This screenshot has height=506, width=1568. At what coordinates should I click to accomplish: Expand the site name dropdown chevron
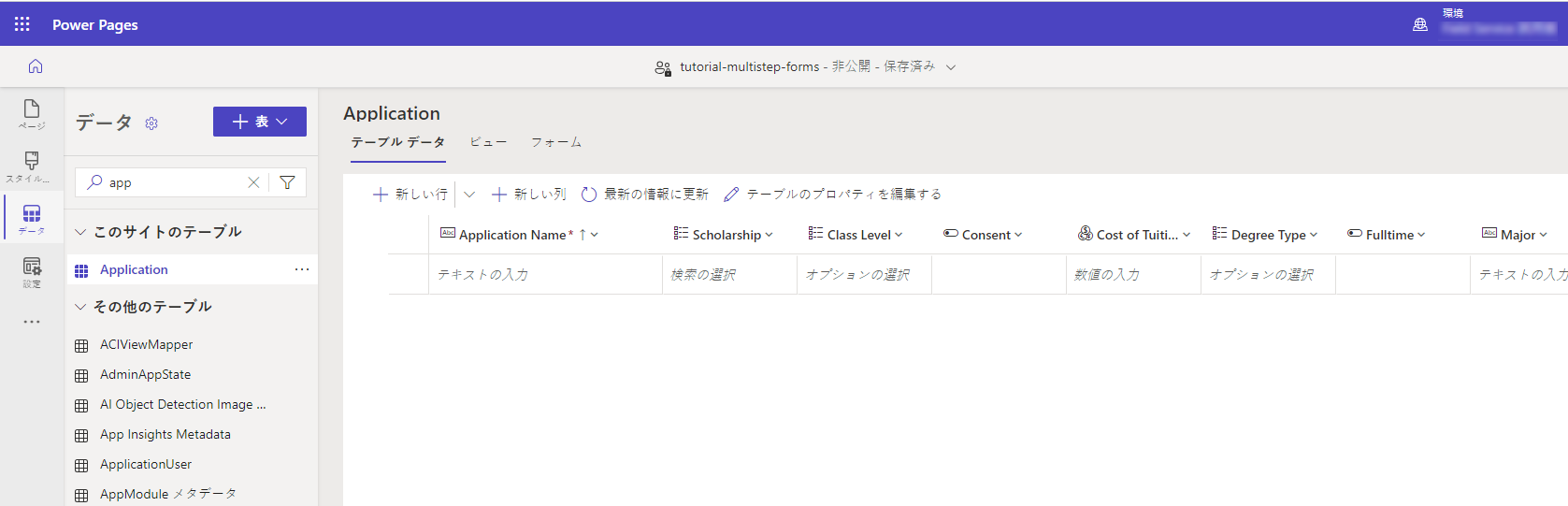pyautogui.click(x=951, y=67)
